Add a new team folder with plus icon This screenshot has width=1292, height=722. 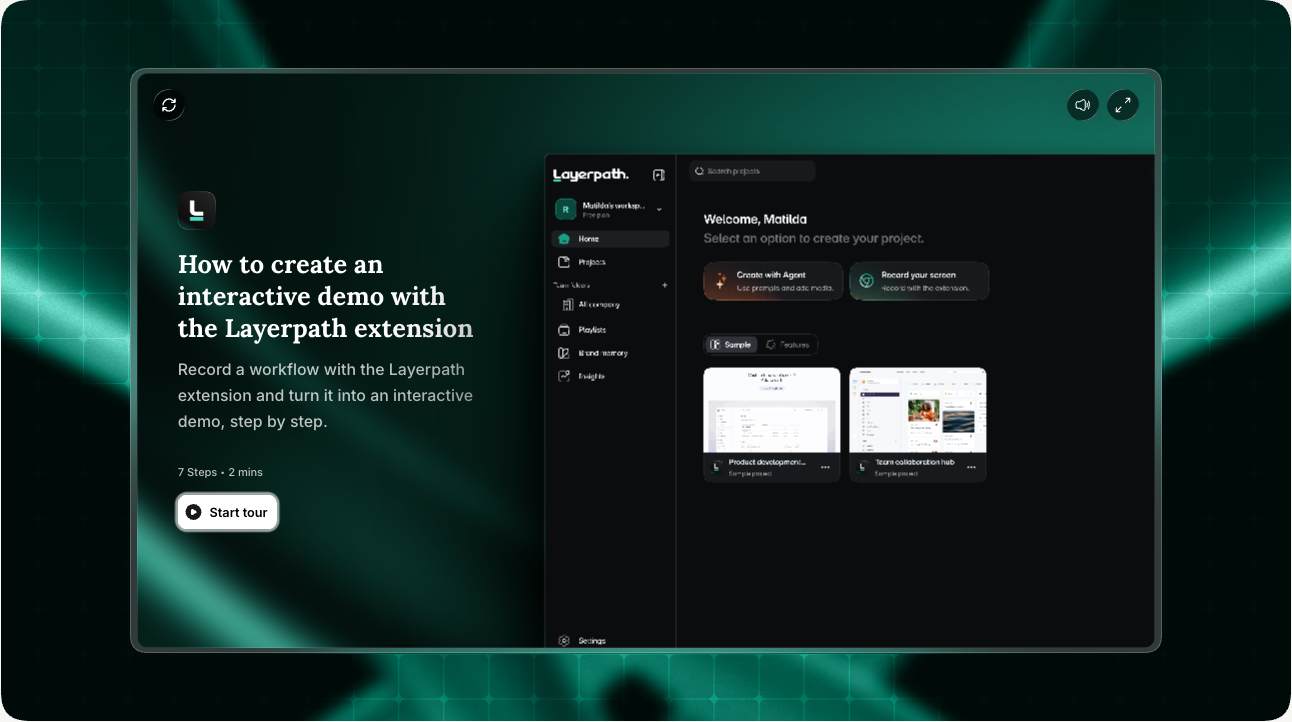(665, 285)
